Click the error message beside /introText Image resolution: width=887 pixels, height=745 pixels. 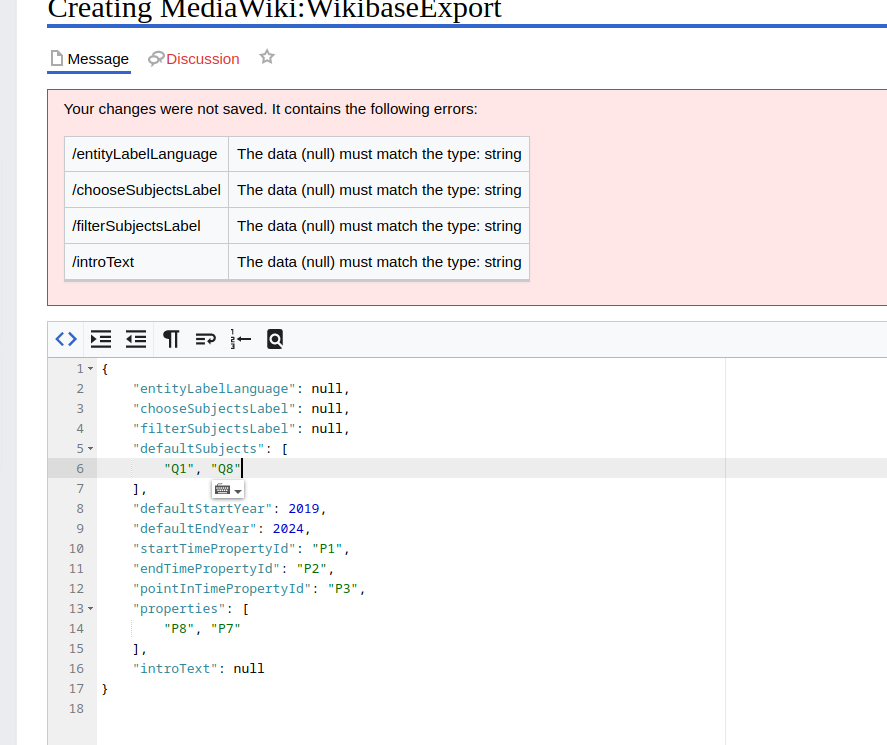click(379, 262)
